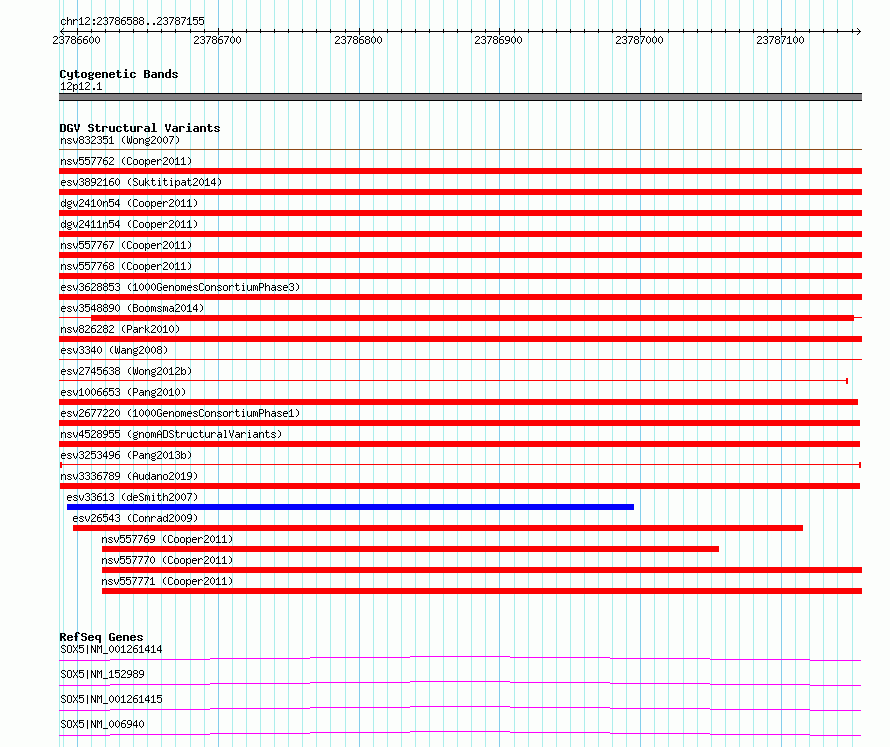
Task: Select transcript SOX5|NM_001261415
Action: (111, 699)
